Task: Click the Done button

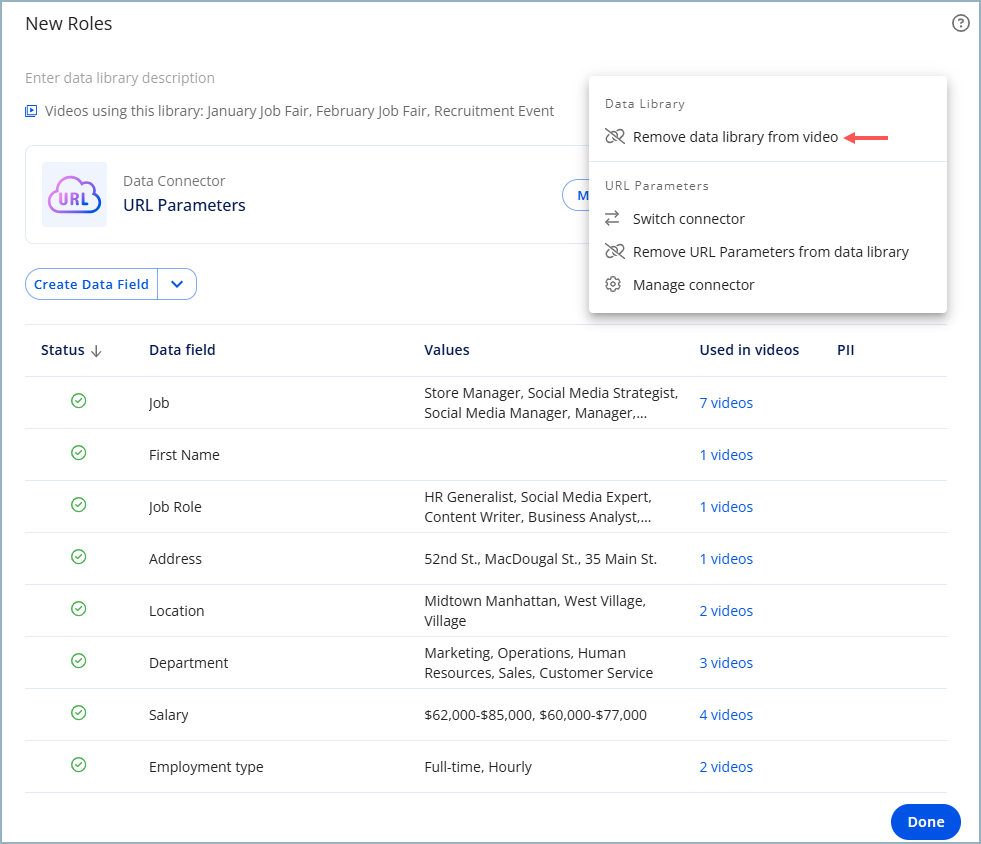Action: [925, 821]
